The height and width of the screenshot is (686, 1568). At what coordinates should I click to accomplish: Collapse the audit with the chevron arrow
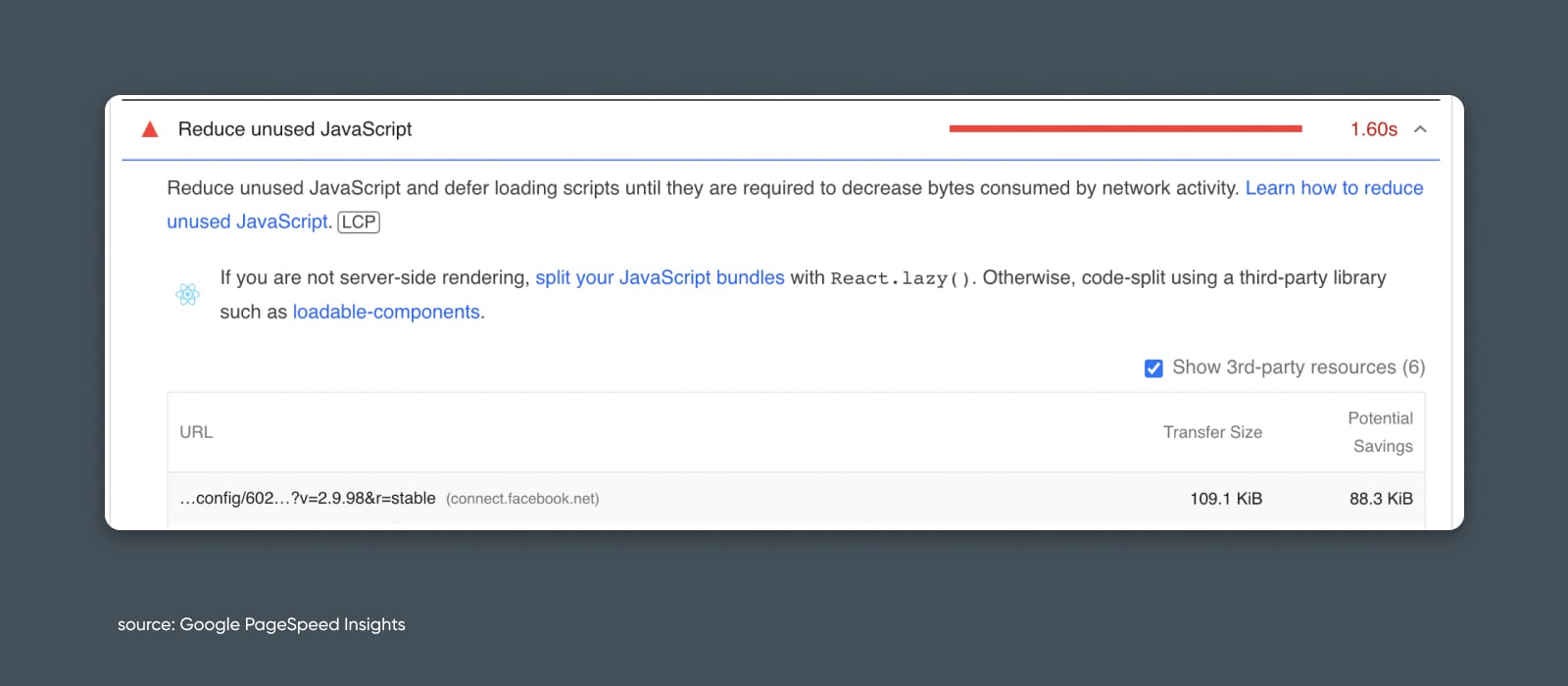(x=1420, y=129)
